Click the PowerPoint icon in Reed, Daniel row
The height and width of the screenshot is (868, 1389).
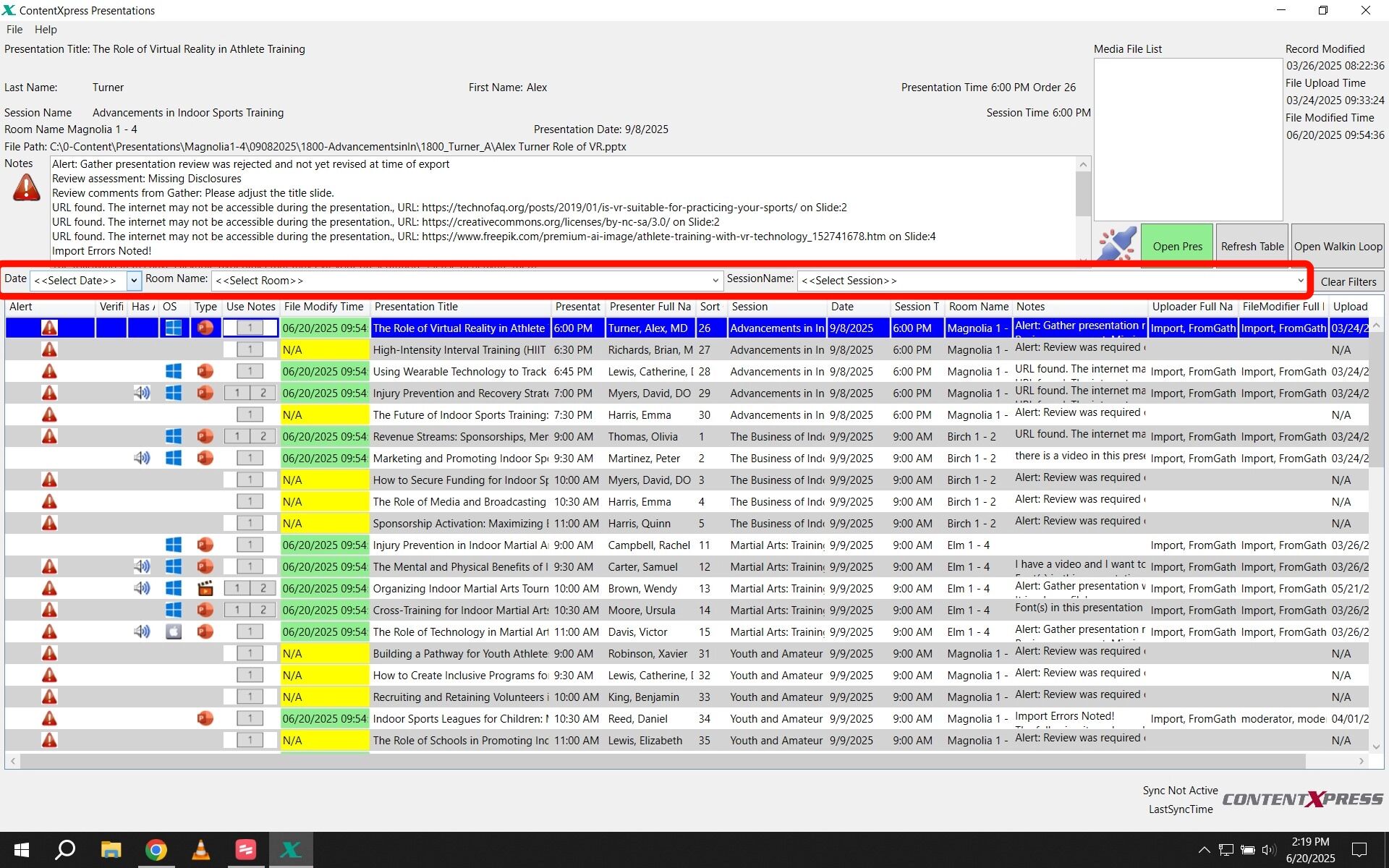(x=205, y=718)
